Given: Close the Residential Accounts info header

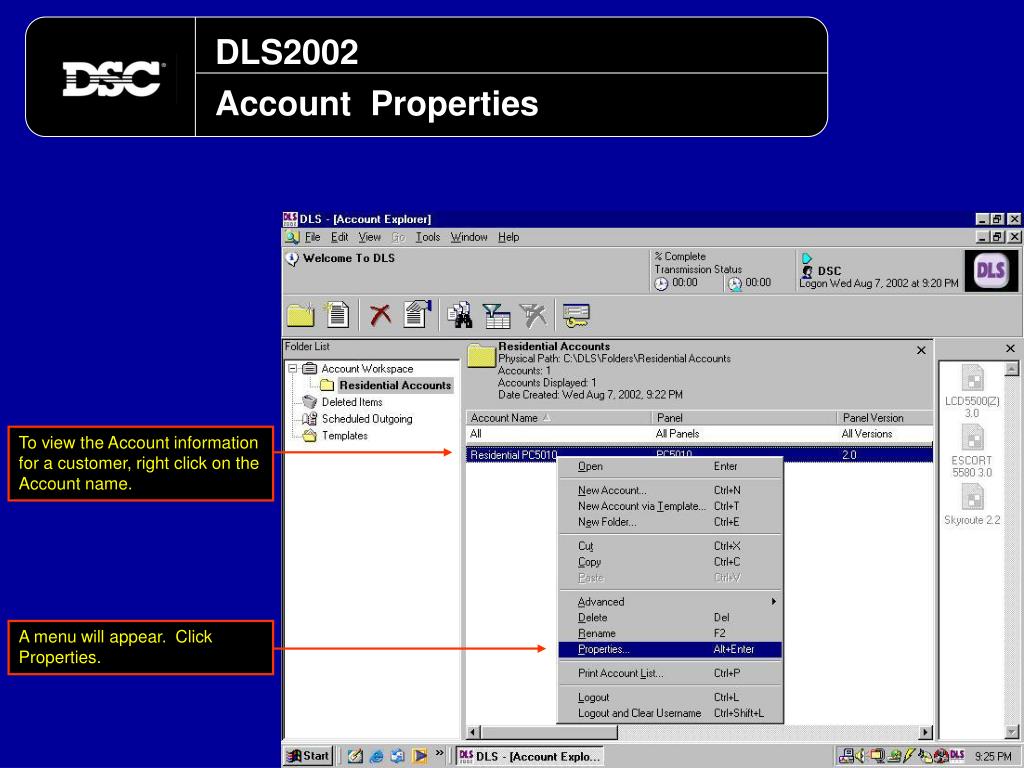Looking at the screenshot, I should pos(921,350).
